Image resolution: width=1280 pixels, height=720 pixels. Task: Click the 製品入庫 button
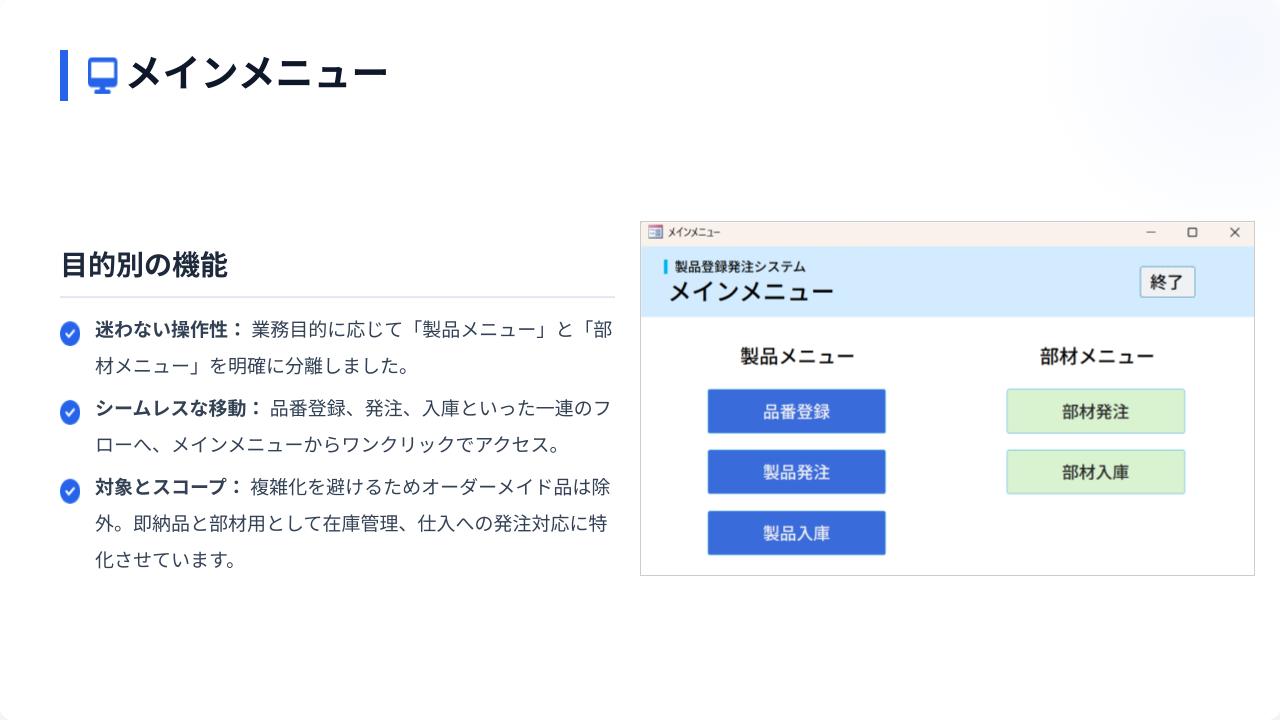[796, 533]
